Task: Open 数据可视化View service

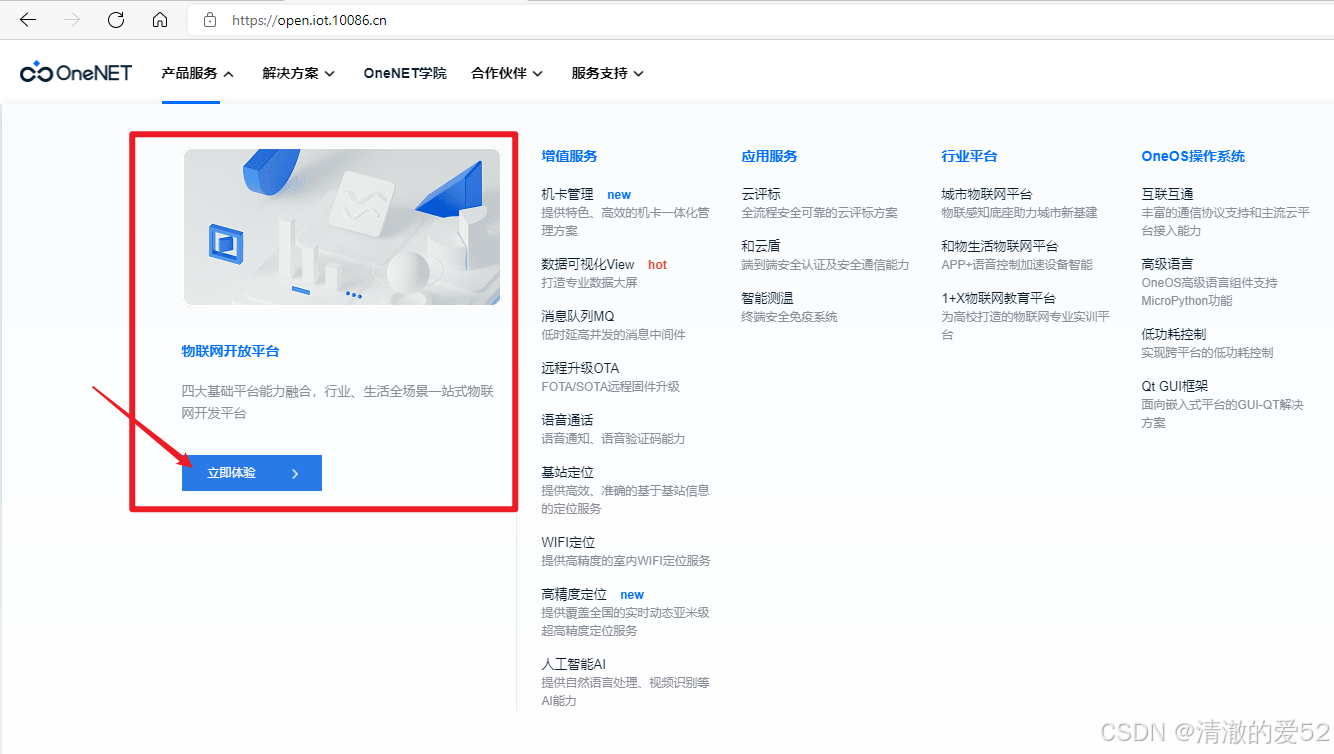Action: point(588,264)
